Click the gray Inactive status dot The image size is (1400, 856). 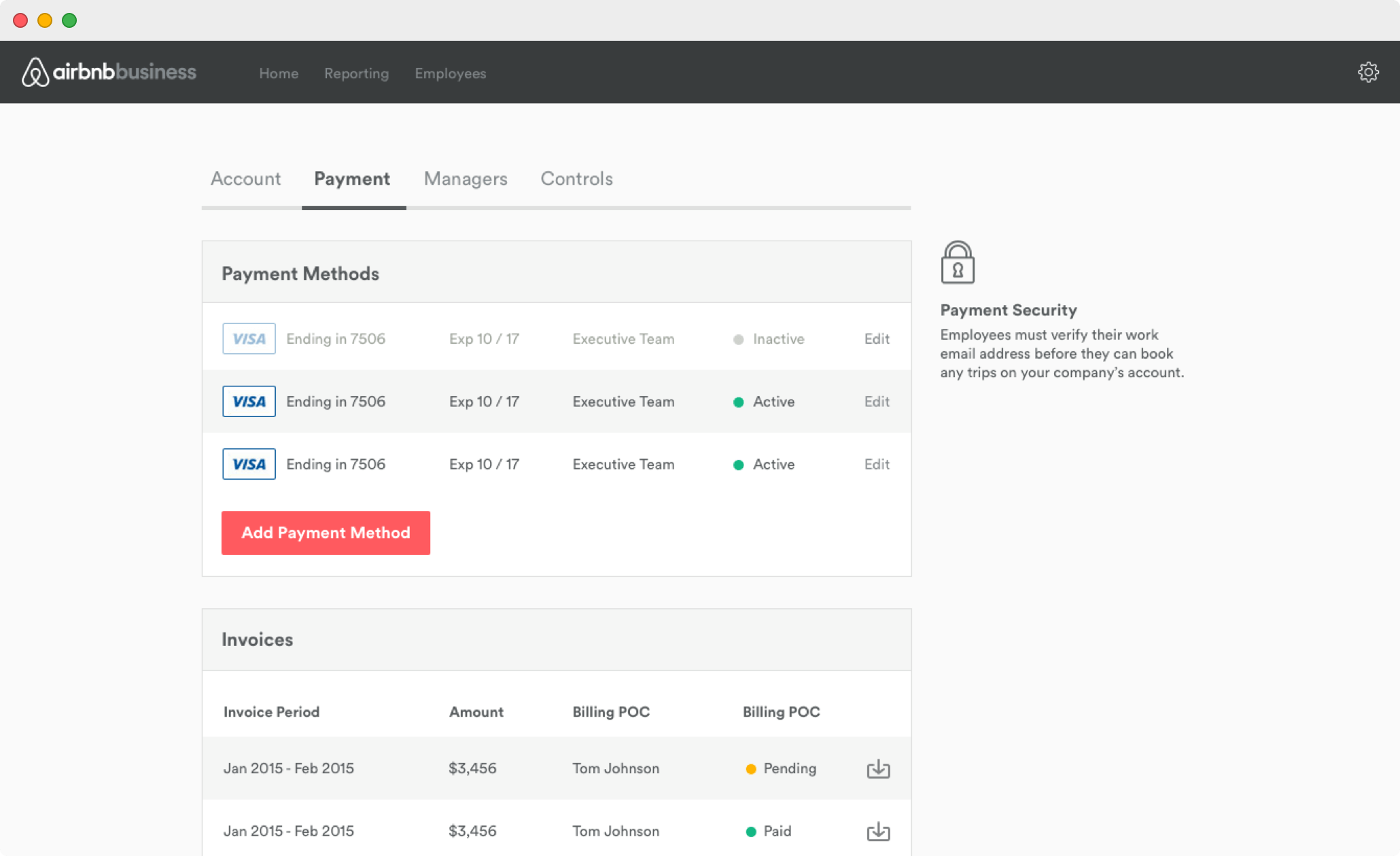click(x=738, y=339)
